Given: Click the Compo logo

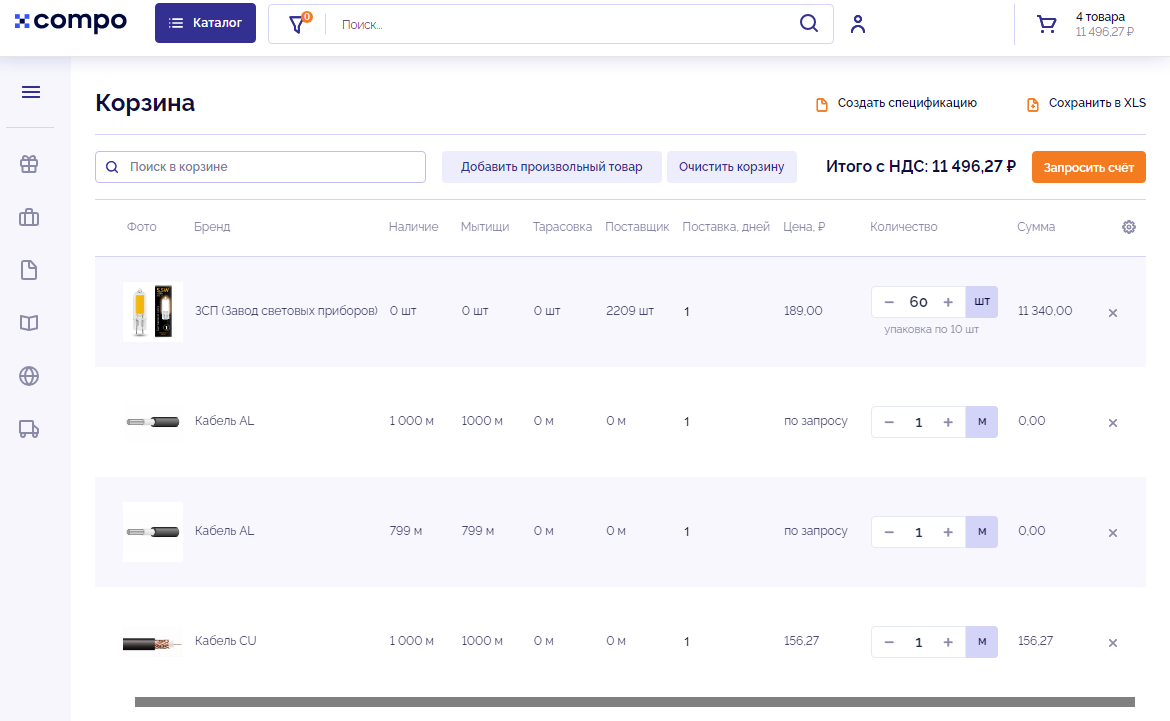Looking at the screenshot, I should coord(71,22).
